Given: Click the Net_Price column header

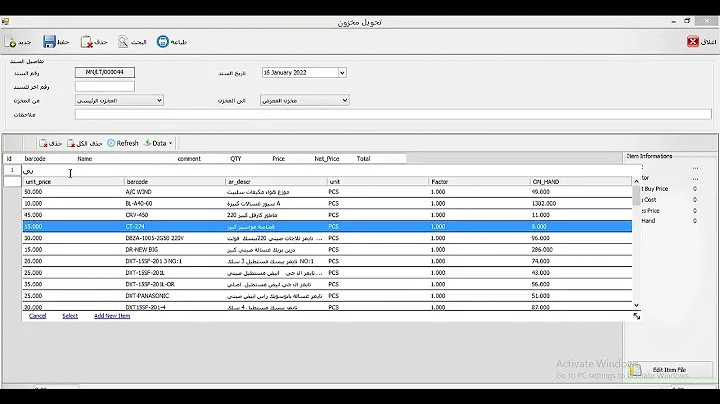Looking at the screenshot, I should pyautogui.click(x=326, y=159).
